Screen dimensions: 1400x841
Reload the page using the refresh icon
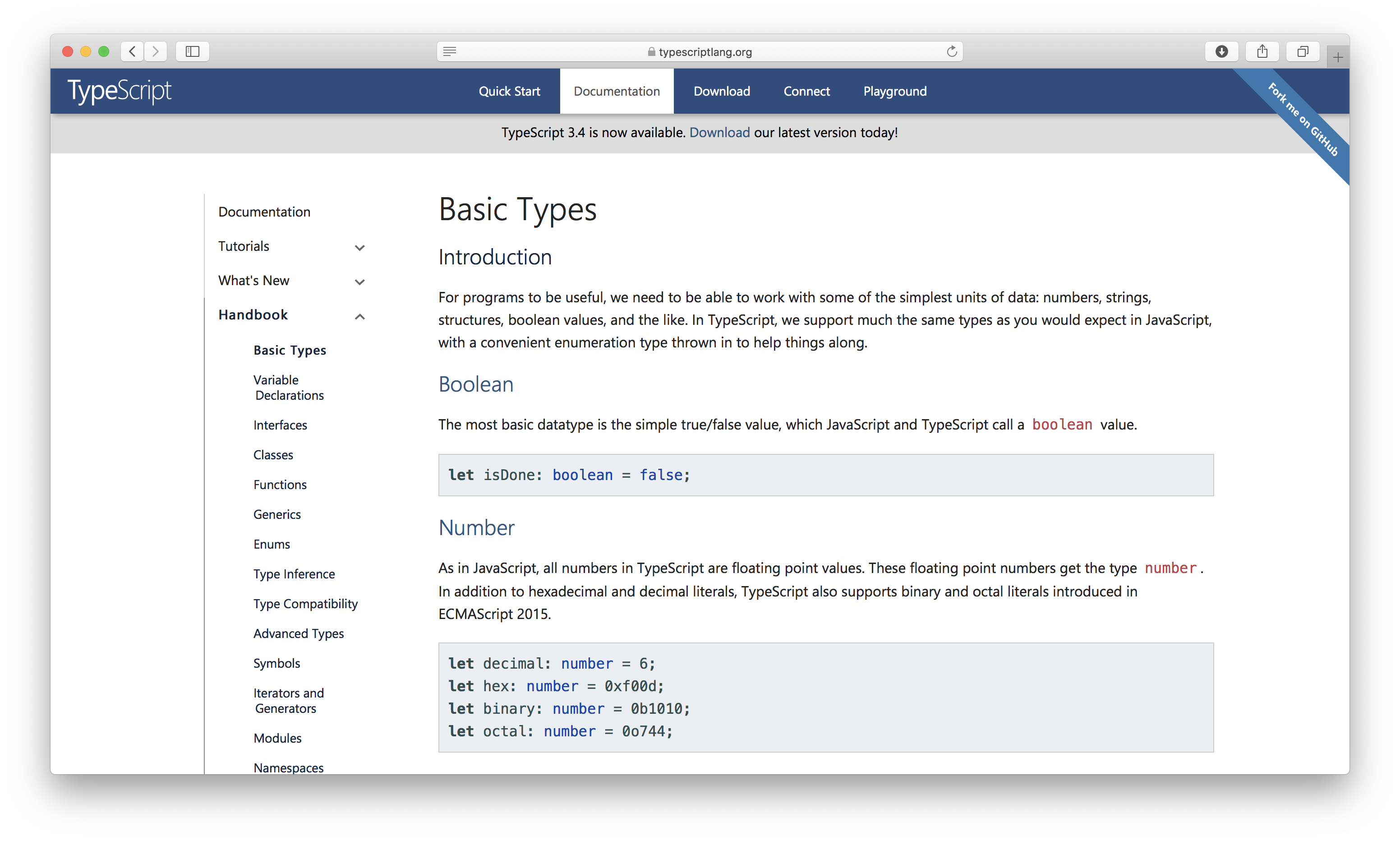952,51
